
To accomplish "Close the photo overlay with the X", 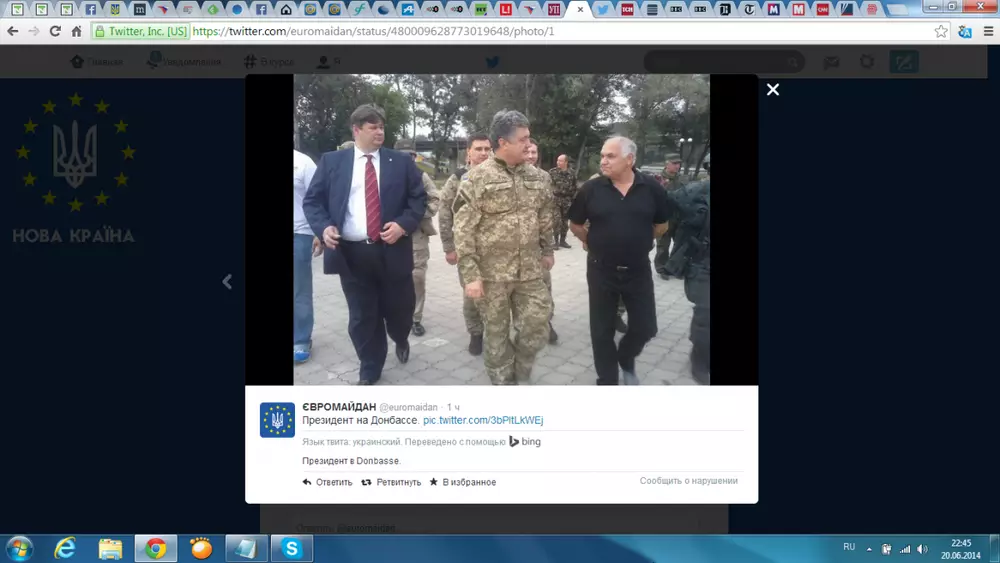I will pos(772,90).
